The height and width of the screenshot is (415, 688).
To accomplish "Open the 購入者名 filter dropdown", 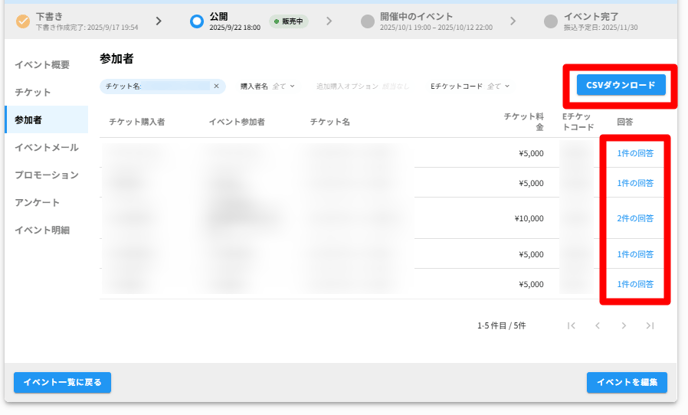I will click(x=268, y=86).
